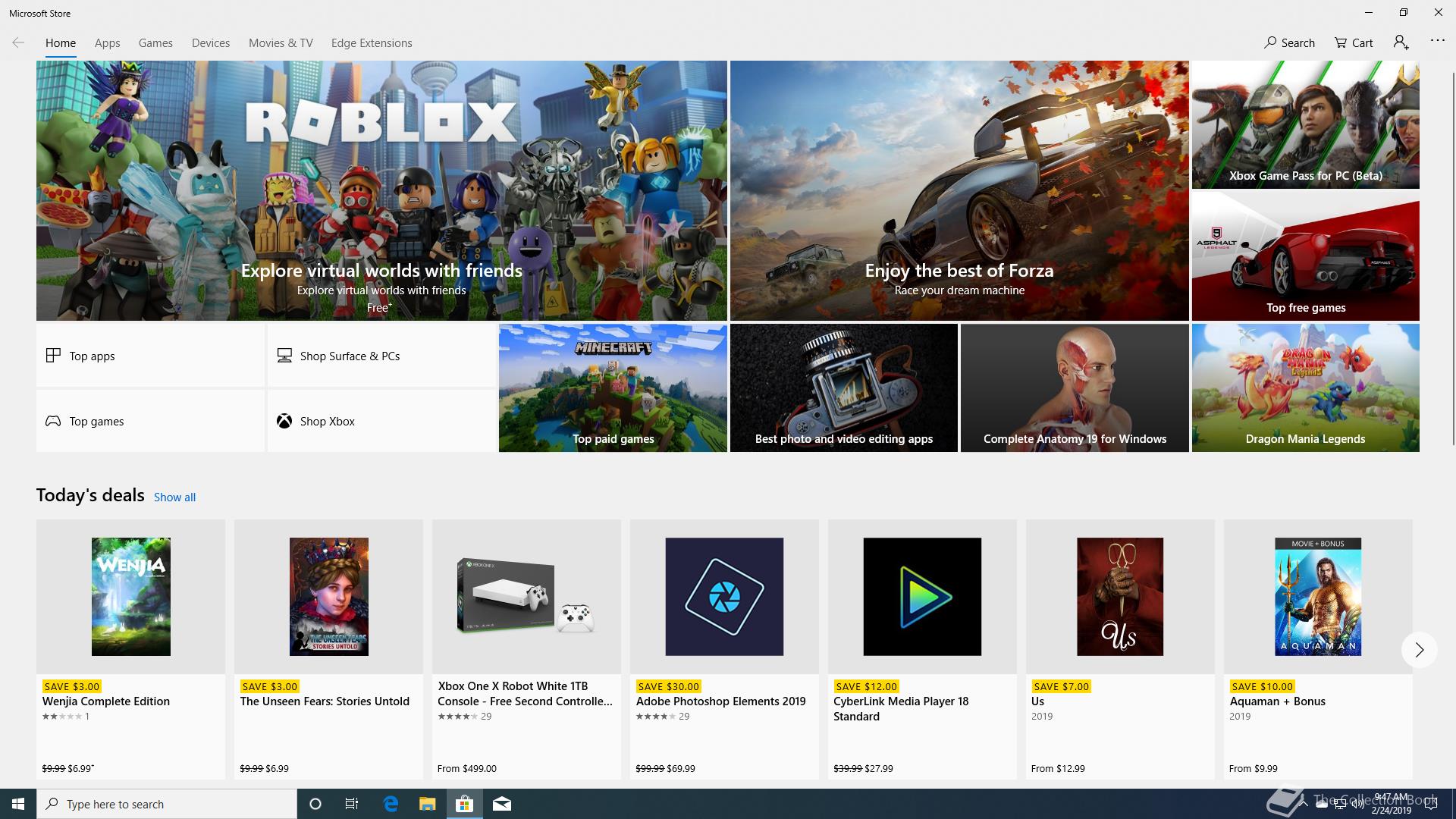Viewport: 1456px width, 819px height.
Task: Click the Top apps grid icon
Action: click(x=53, y=355)
